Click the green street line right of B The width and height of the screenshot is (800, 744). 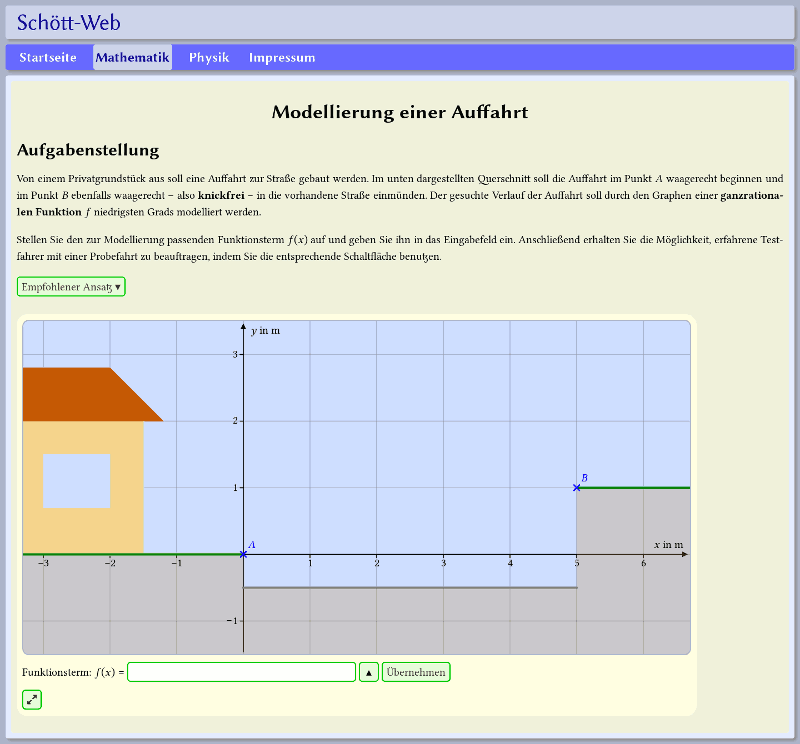tap(635, 487)
